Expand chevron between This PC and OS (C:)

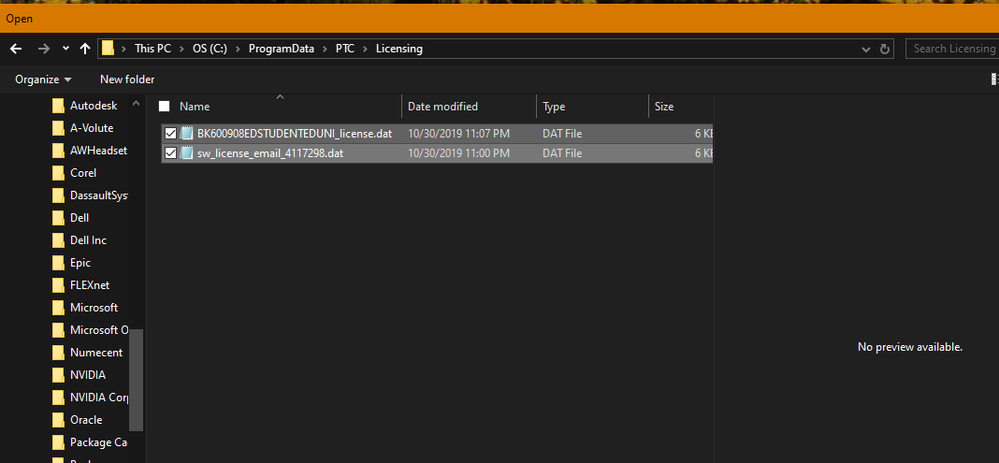(x=182, y=48)
